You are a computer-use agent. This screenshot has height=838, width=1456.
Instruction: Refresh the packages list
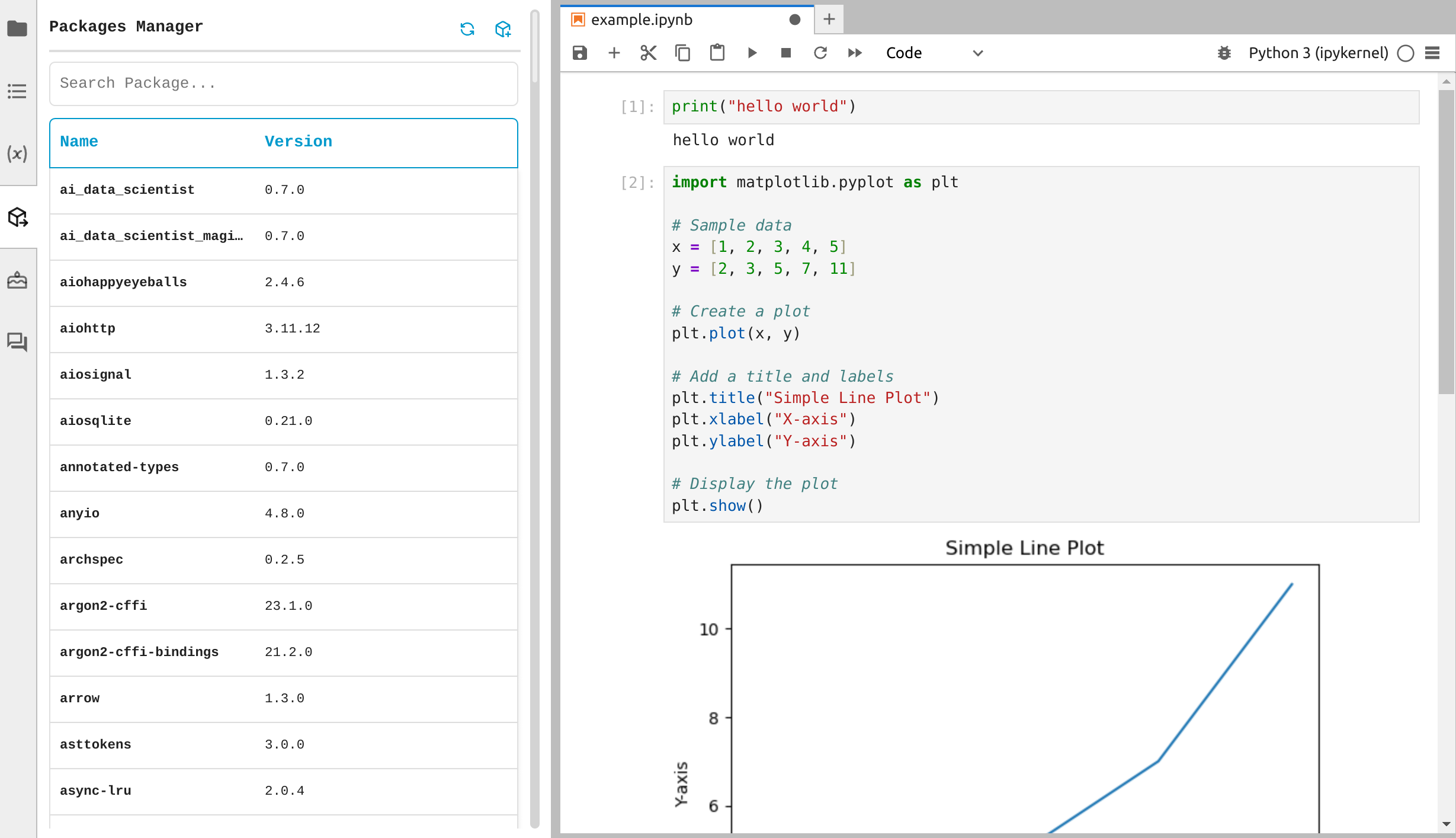click(x=467, y=29)
